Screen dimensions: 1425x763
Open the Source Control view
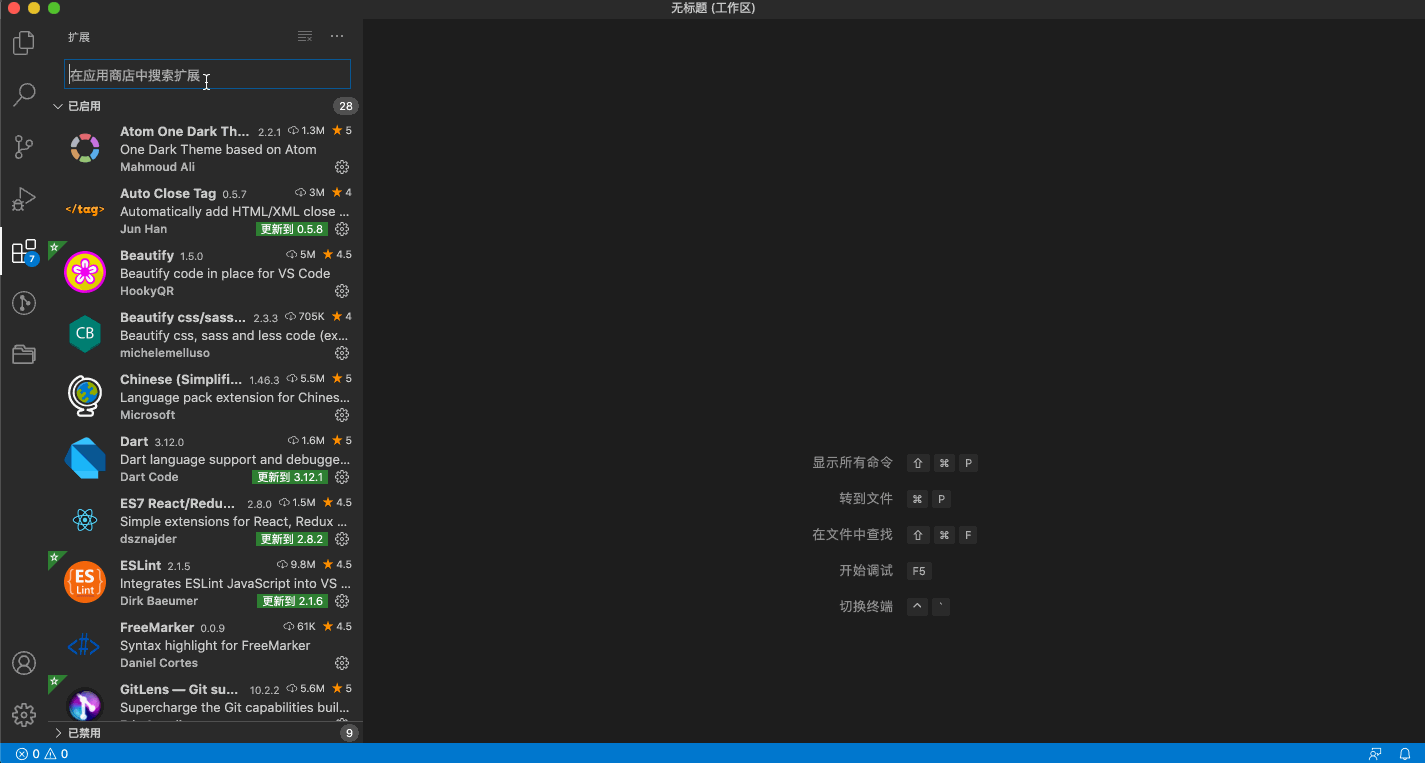24,147
